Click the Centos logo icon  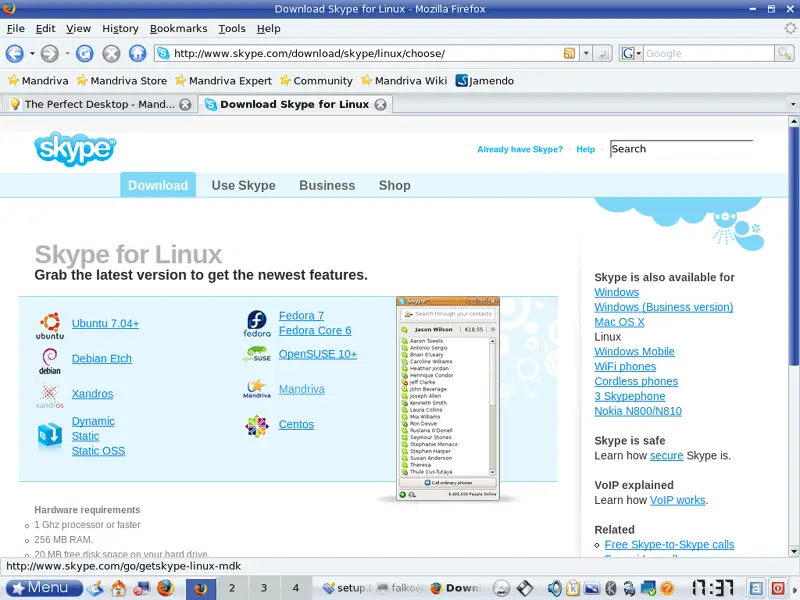257,426
